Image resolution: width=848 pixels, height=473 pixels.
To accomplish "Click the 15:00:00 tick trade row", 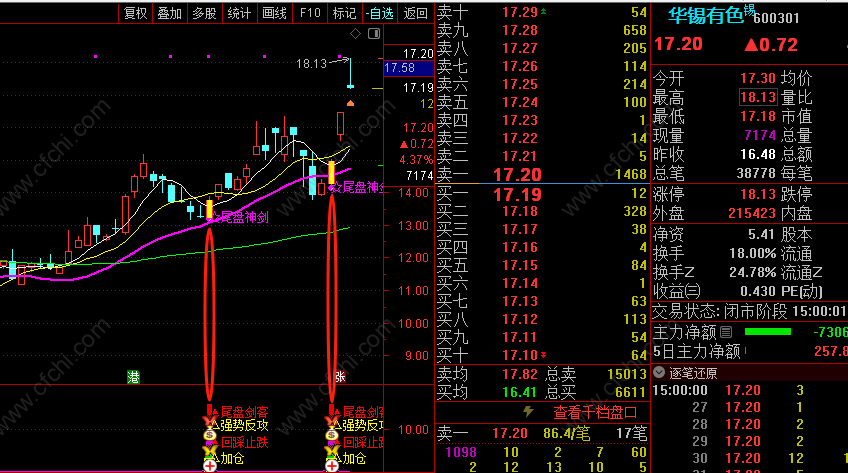I will click(x=750, y=390).
